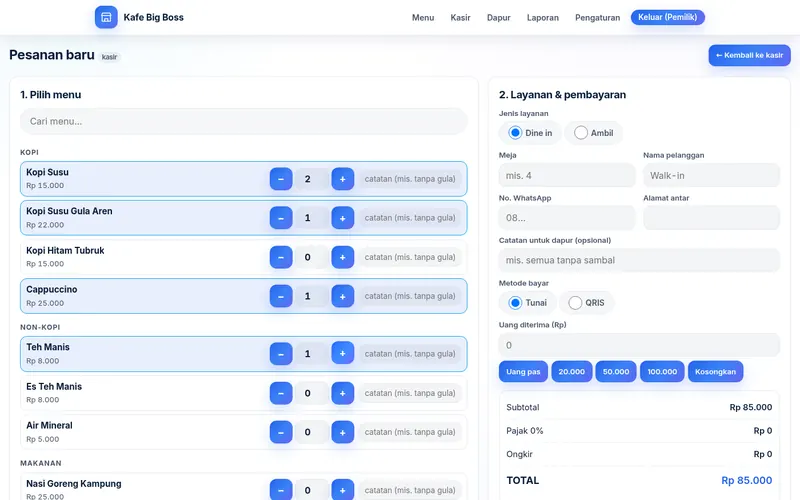800x500 pixels.
Task: Click Nama pelanggan input field
Action: point(711,176)
